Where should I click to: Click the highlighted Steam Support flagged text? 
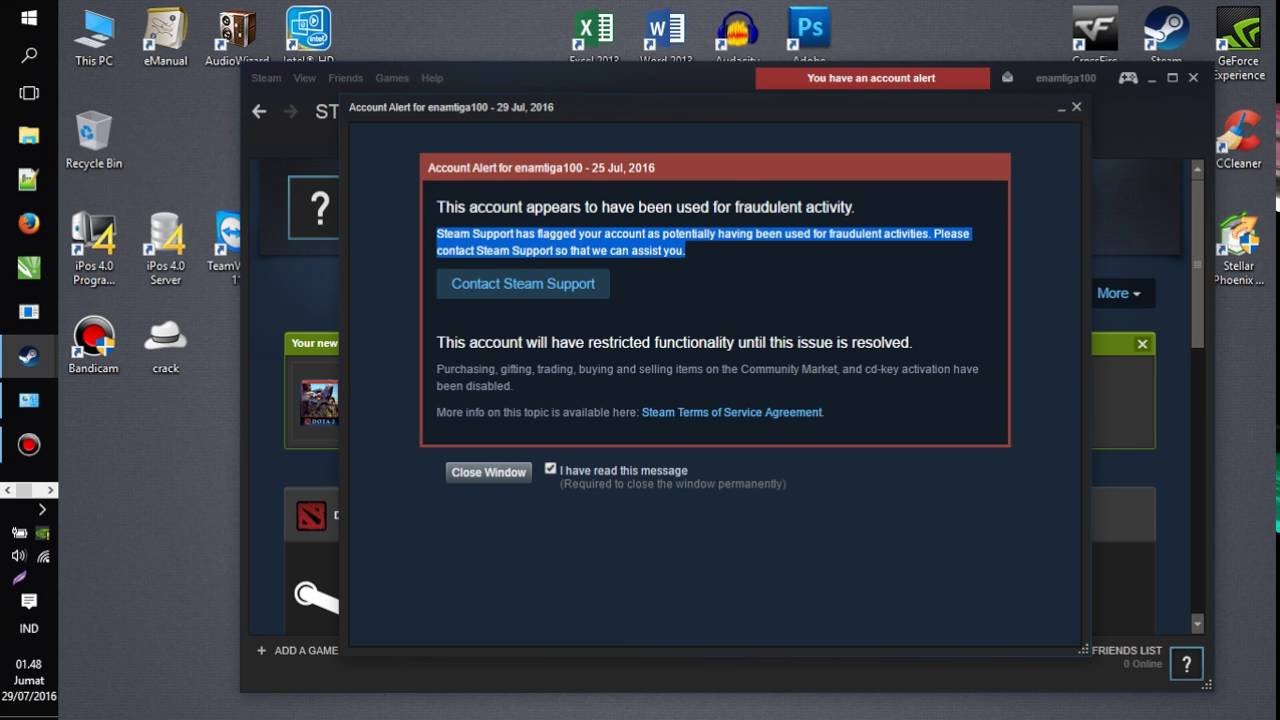tap(704, 242)
